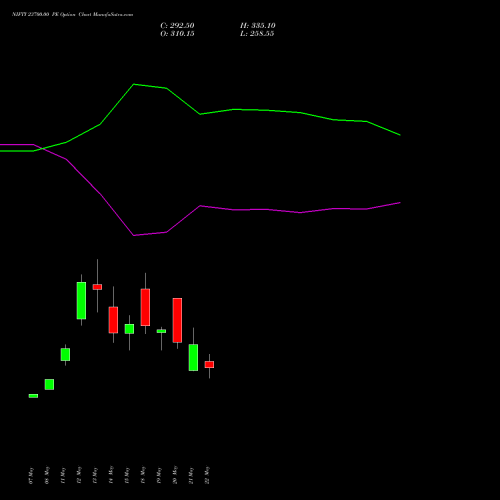Image resolution: width=500 pixels, height=500 pixels.
Task: Select the green candle above 08 May
Action: pos(49,384)
